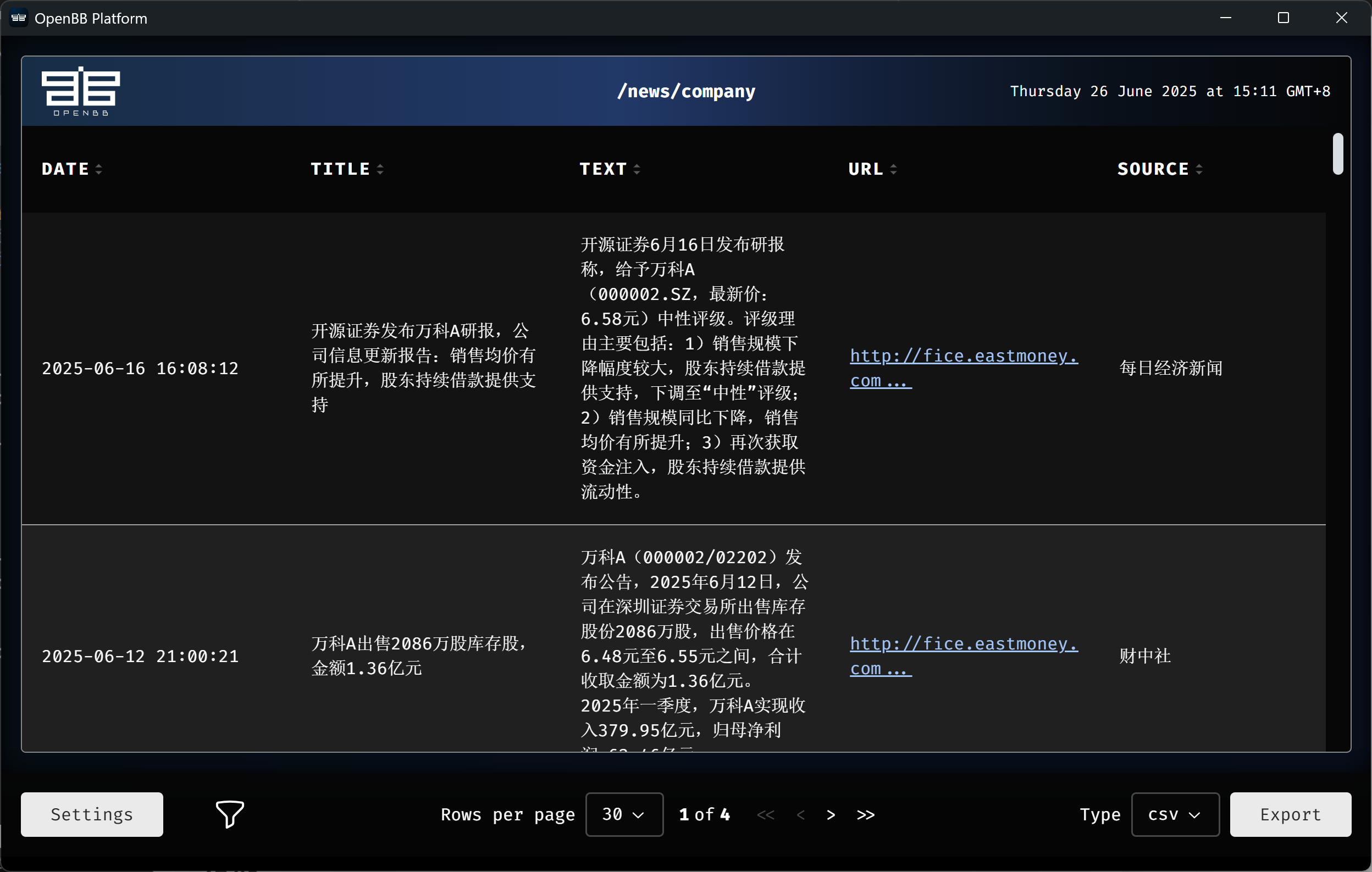Sort by the SOURCE column arrows
The height and width of the screenshot is (872, 1372).
(1199, 169)
